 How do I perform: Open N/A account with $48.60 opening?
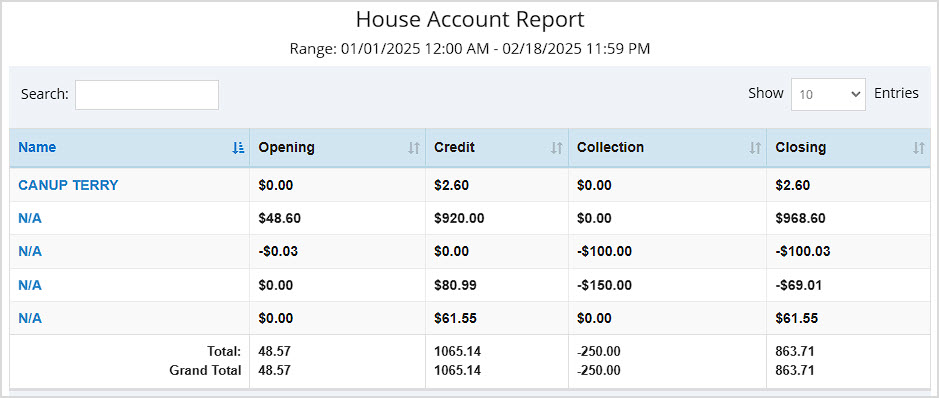tap(30, 218)
